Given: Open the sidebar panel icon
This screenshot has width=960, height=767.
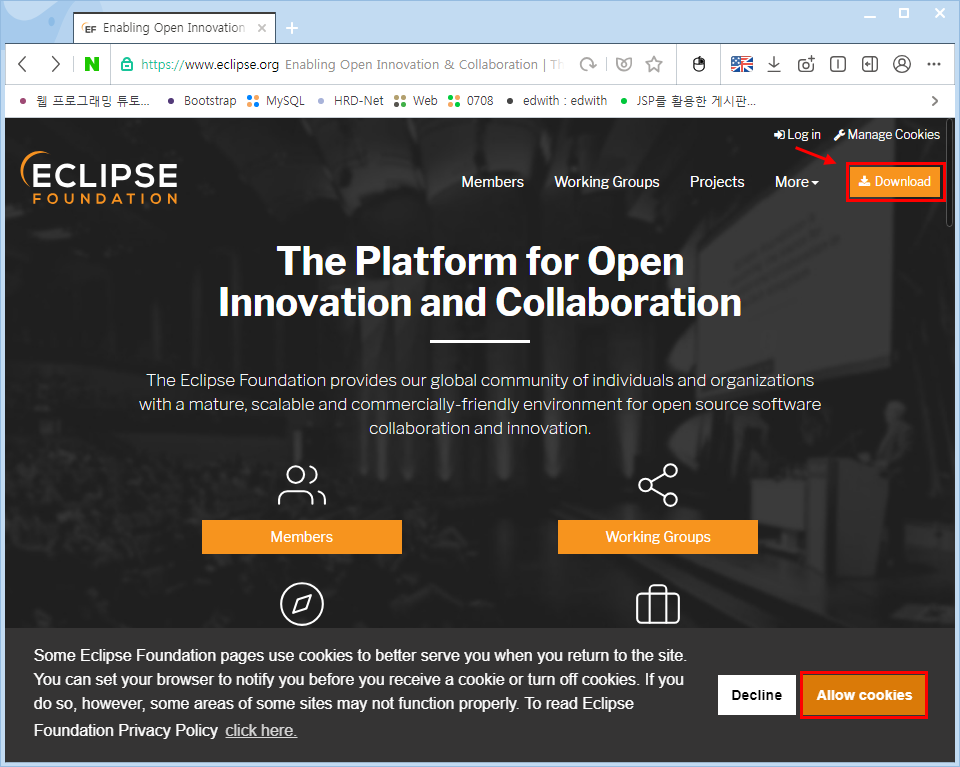Looking at the screenshot, I should tap(869, 64).
